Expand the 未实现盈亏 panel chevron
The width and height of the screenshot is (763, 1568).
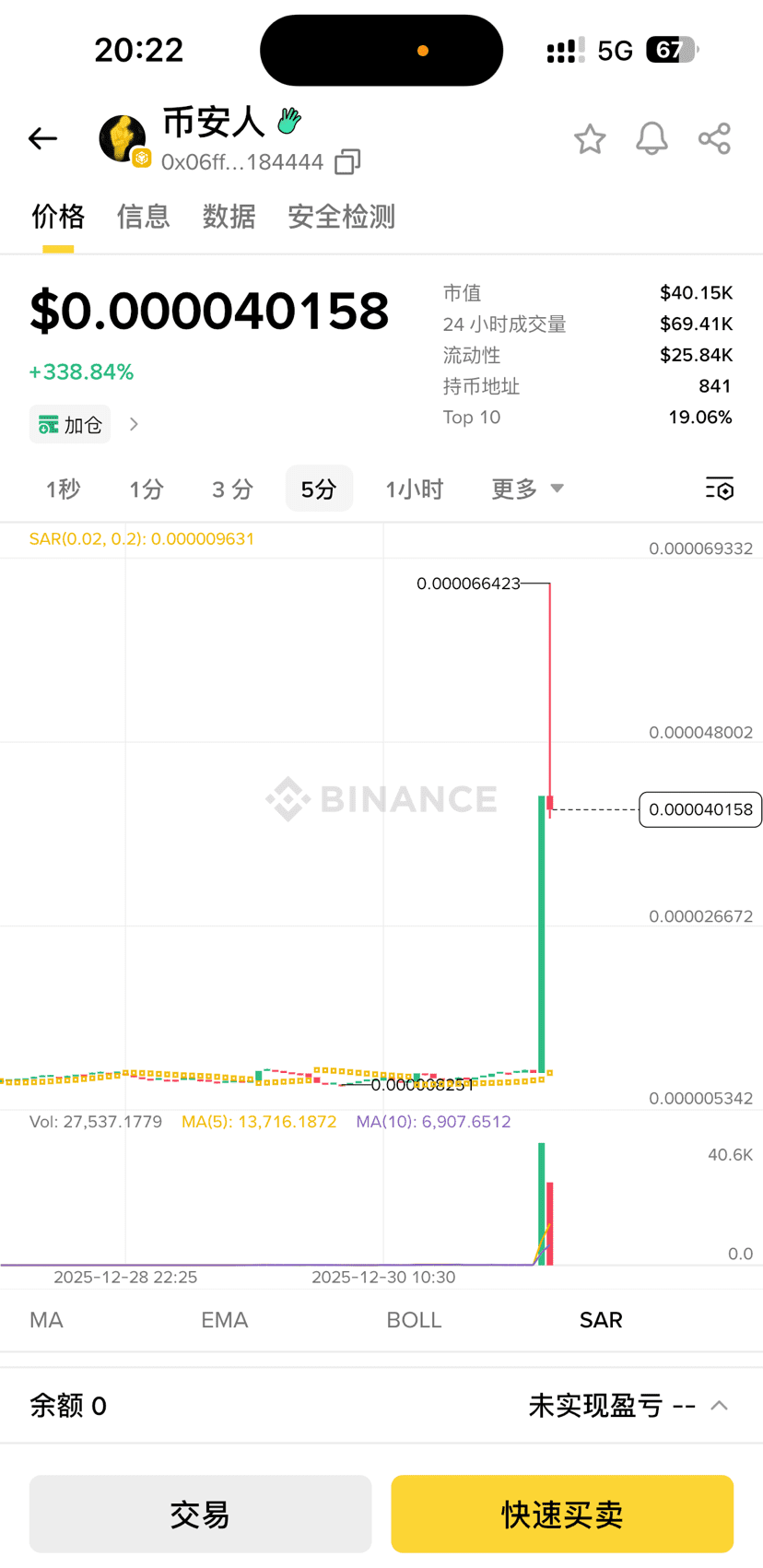(720, 1406)
